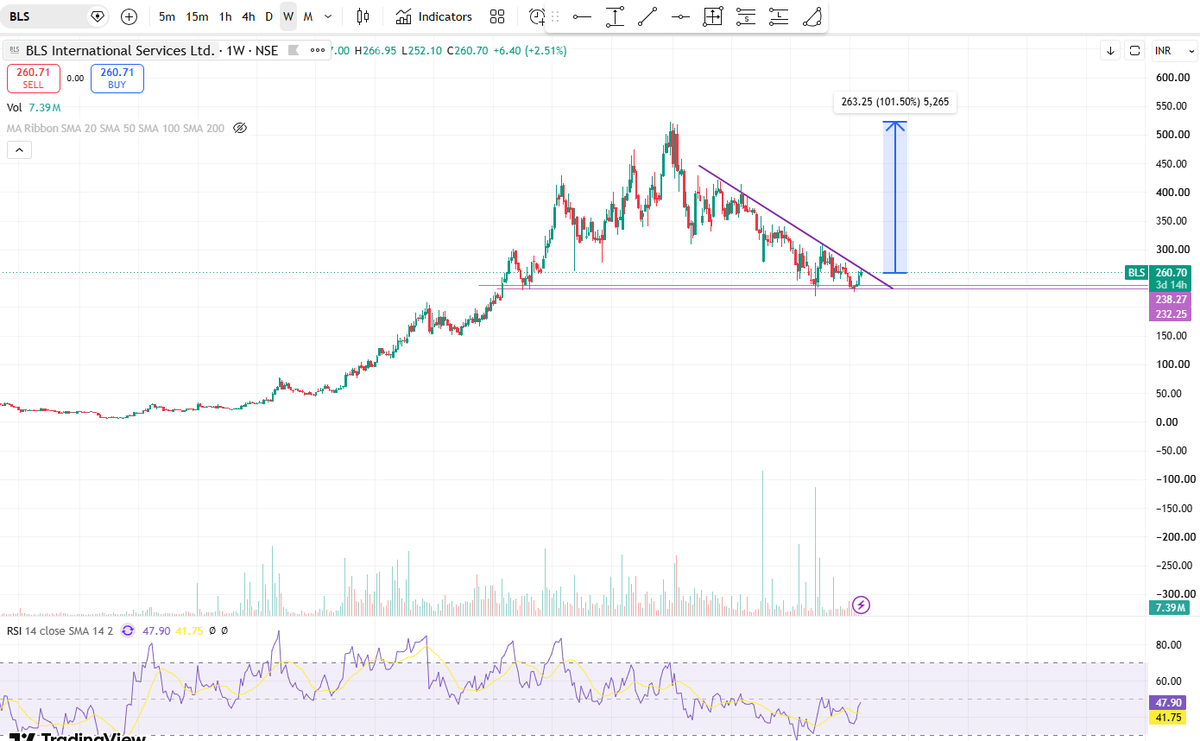Select the rectangle crosshair measure tool
1200x741 pixels.
click(713, 17)
